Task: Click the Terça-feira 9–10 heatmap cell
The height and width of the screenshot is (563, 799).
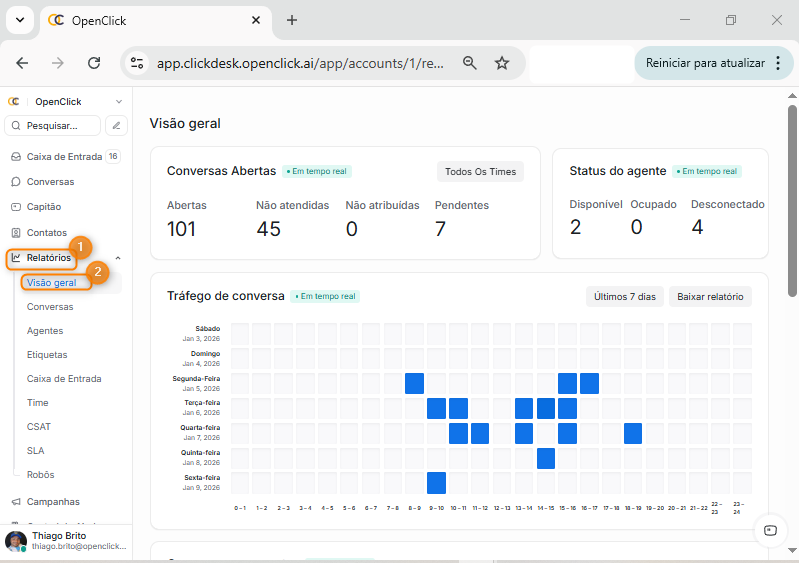Action: click(x=436, y=408)
